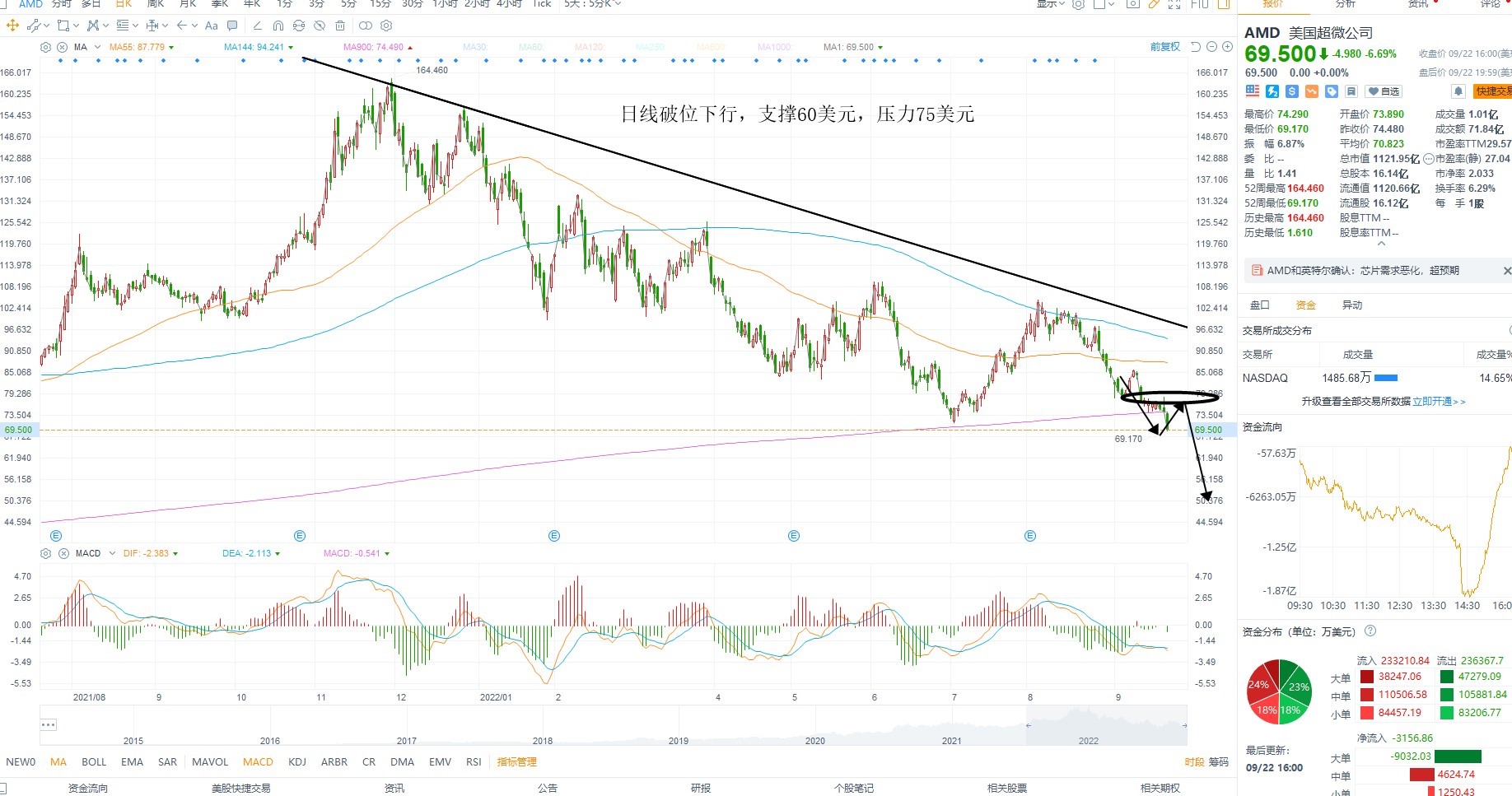
Task: Open 指标管理 indicator management
Action: point(516,762)
